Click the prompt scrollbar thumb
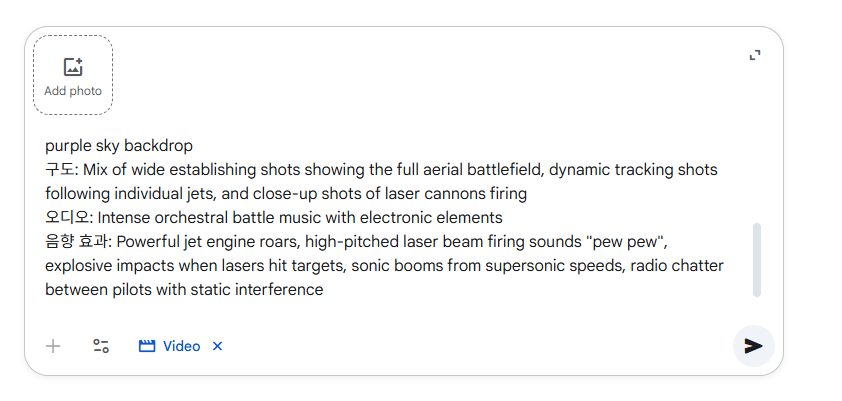The image size is (842, 401). (x=757, y=260)
